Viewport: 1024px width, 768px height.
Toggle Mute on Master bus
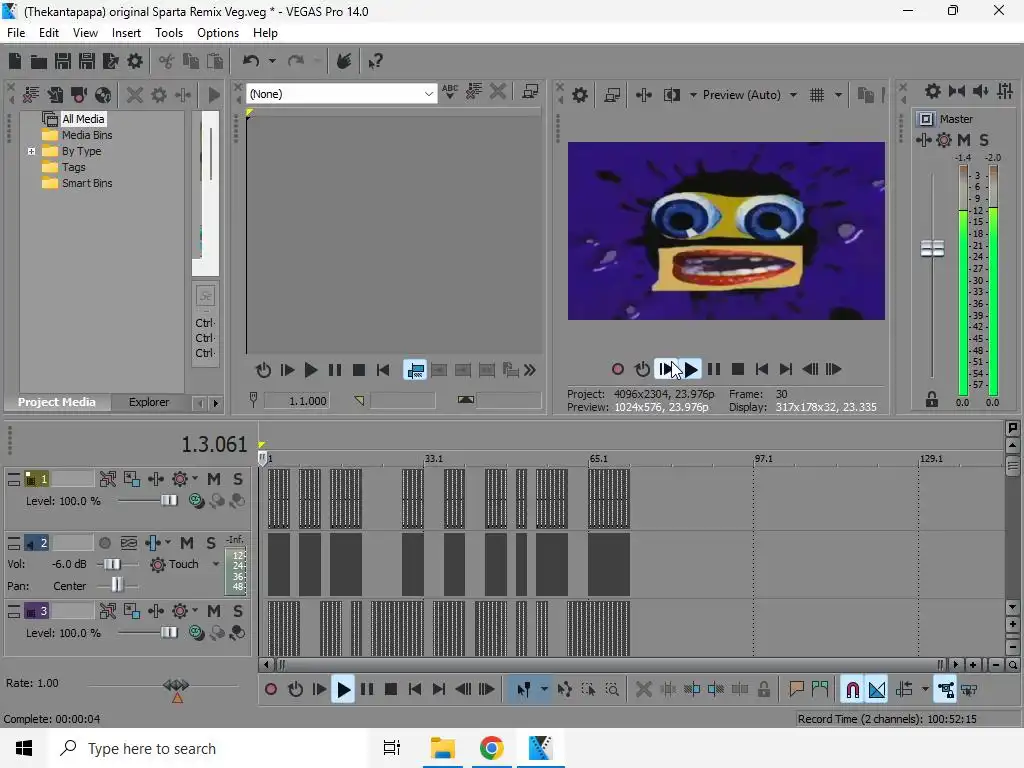[963, 140]
